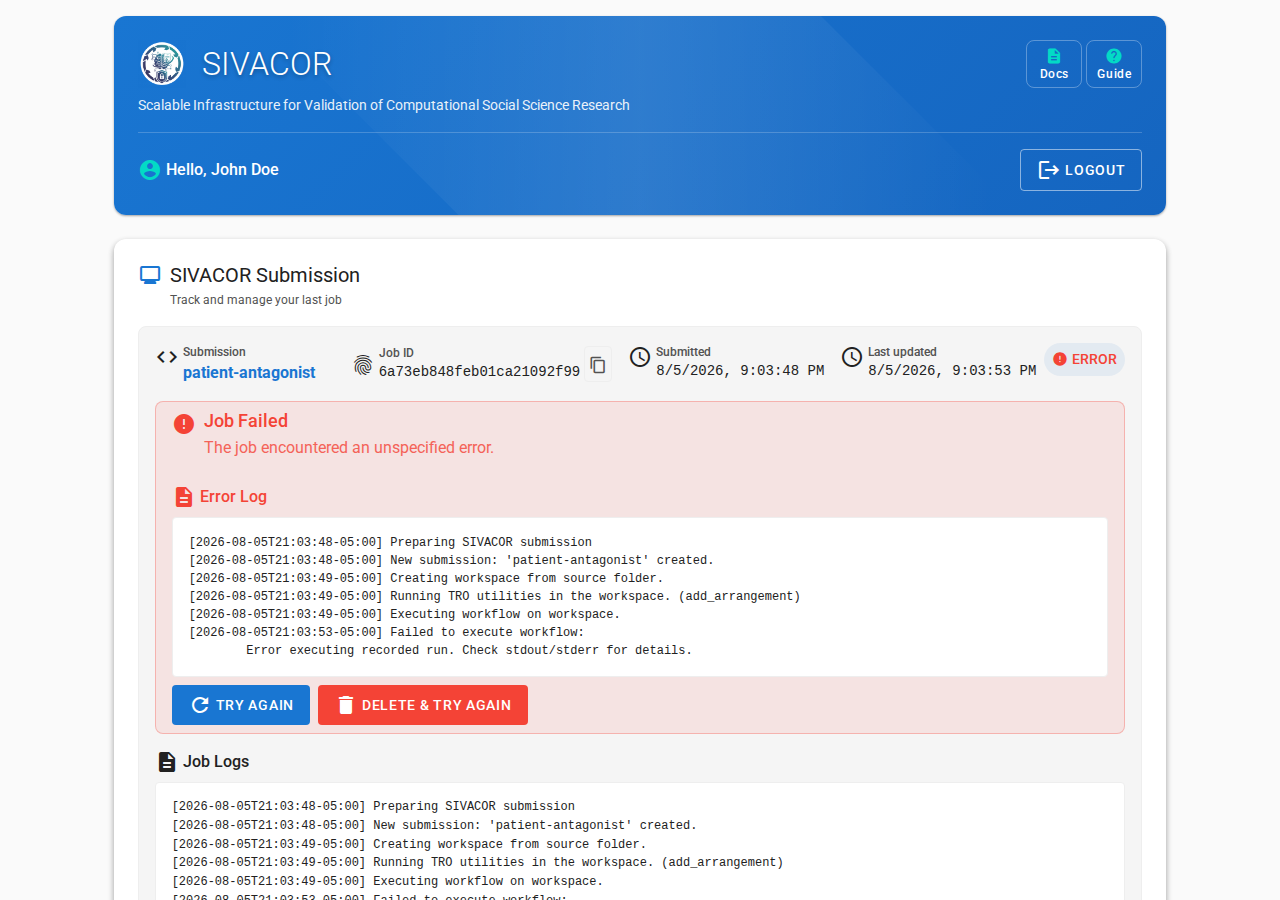Click Error Log line 'Running TRO utilities in the workspace'
Screen dimensions: 1280x900
tap(495, 596)
